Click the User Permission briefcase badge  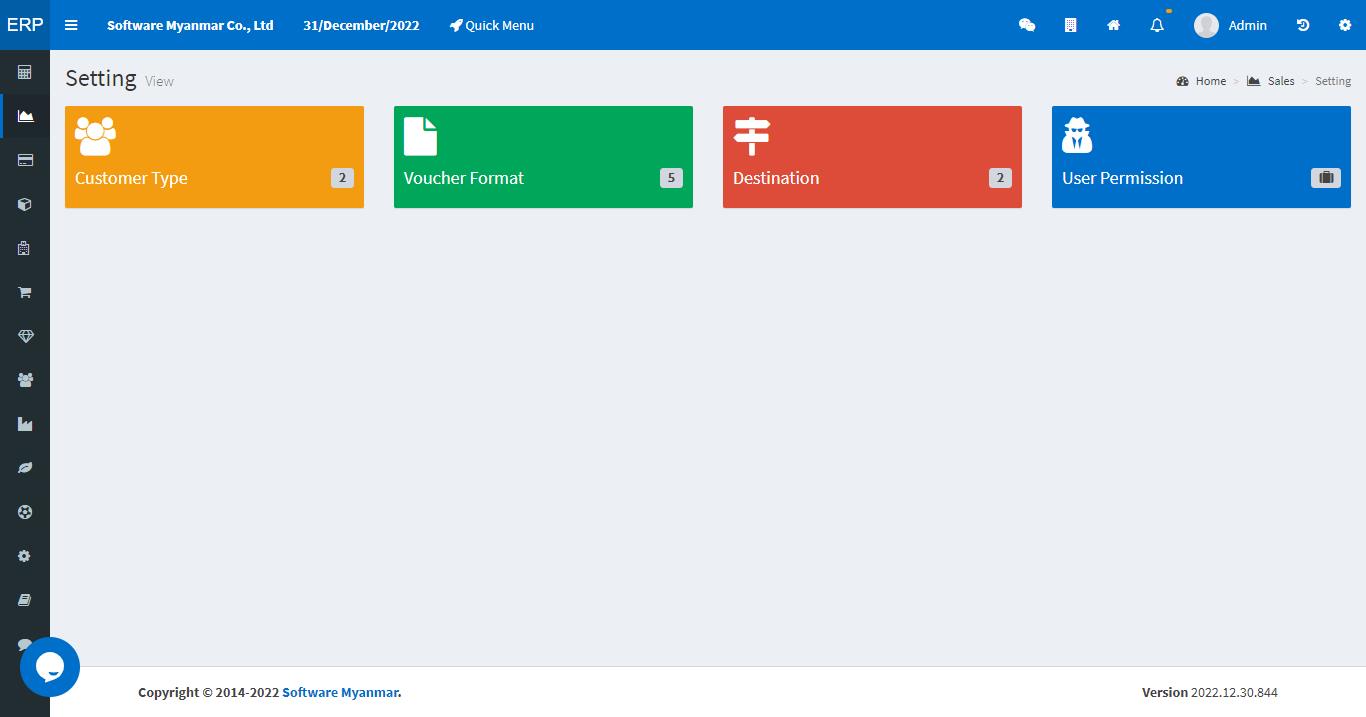(1326, 178)
